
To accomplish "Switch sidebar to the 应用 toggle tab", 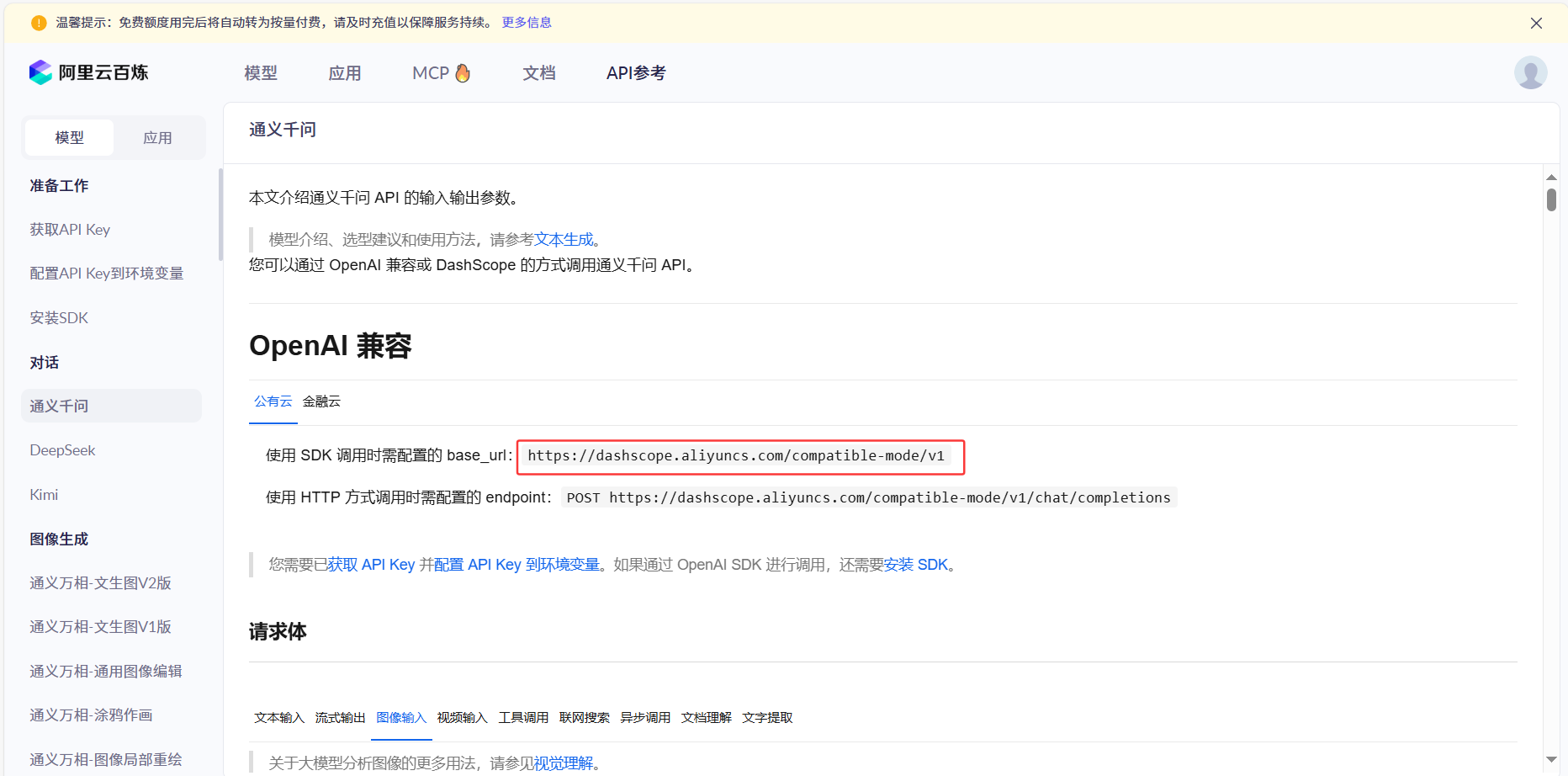I will click(157, 138).
